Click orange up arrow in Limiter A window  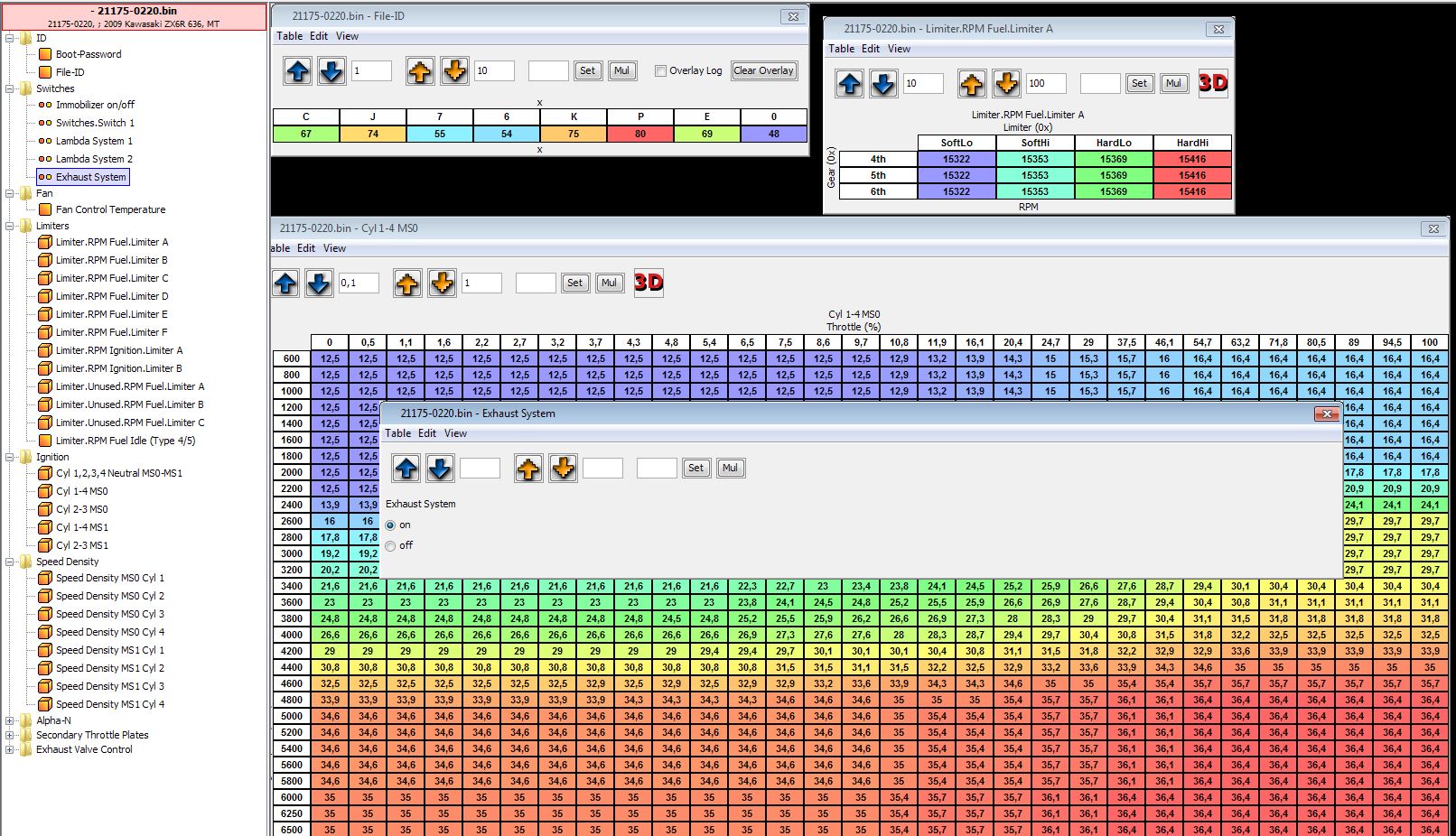click(x=971, y=84)
